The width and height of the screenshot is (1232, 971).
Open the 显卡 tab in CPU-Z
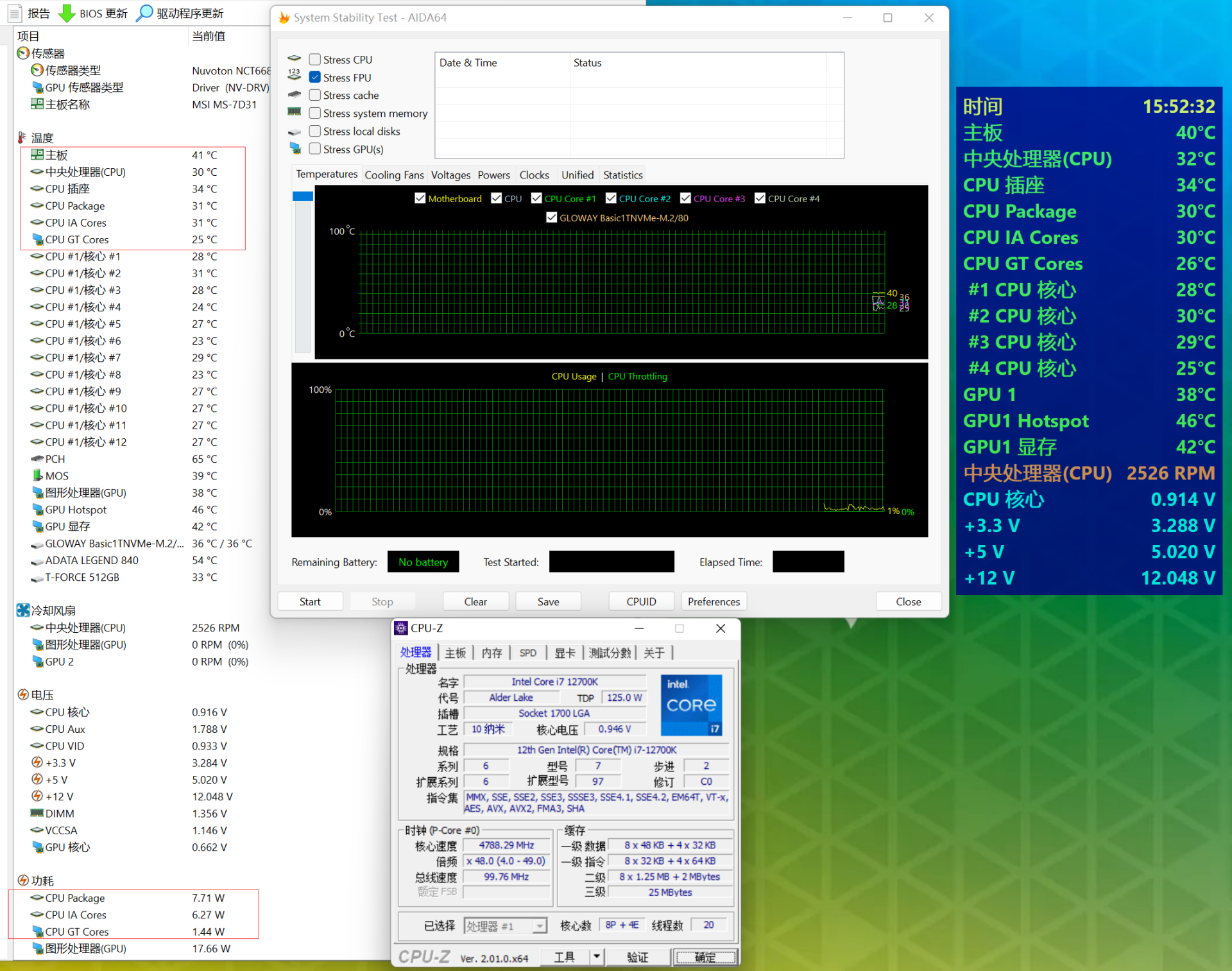click(565, 653)
